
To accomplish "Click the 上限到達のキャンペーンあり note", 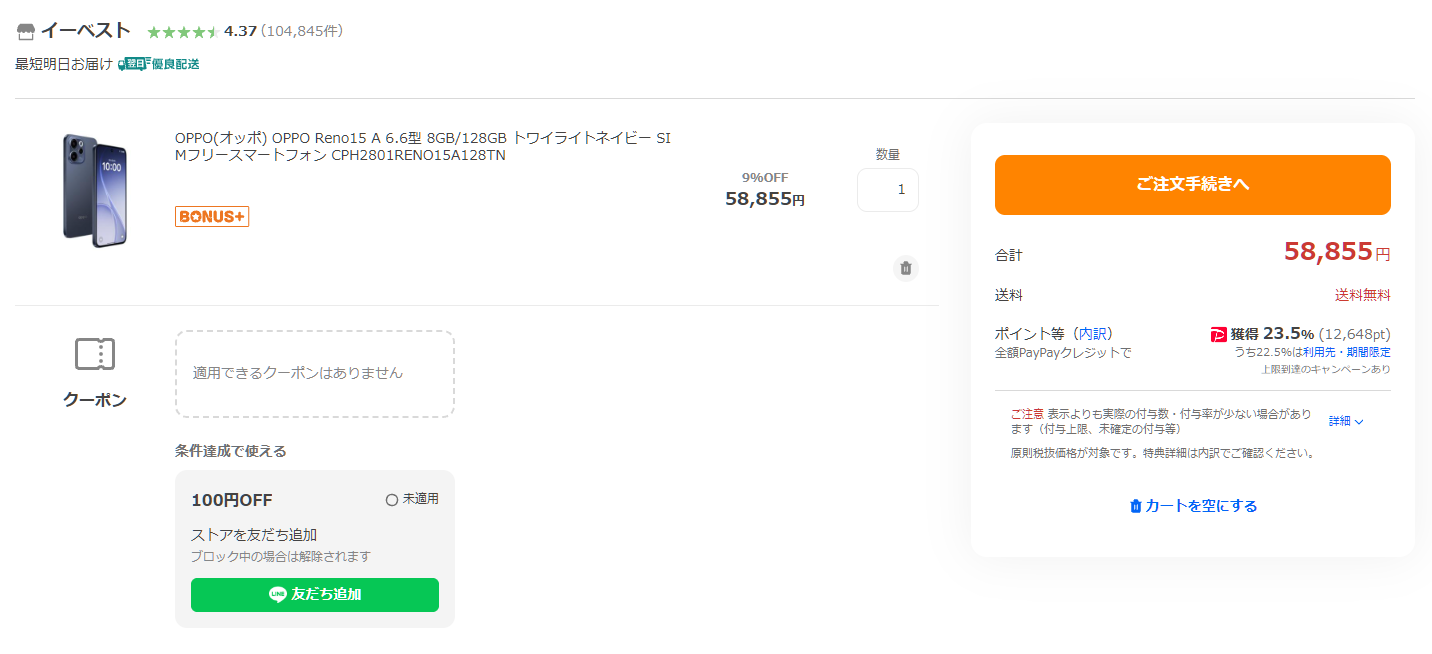I will 1326,369.
